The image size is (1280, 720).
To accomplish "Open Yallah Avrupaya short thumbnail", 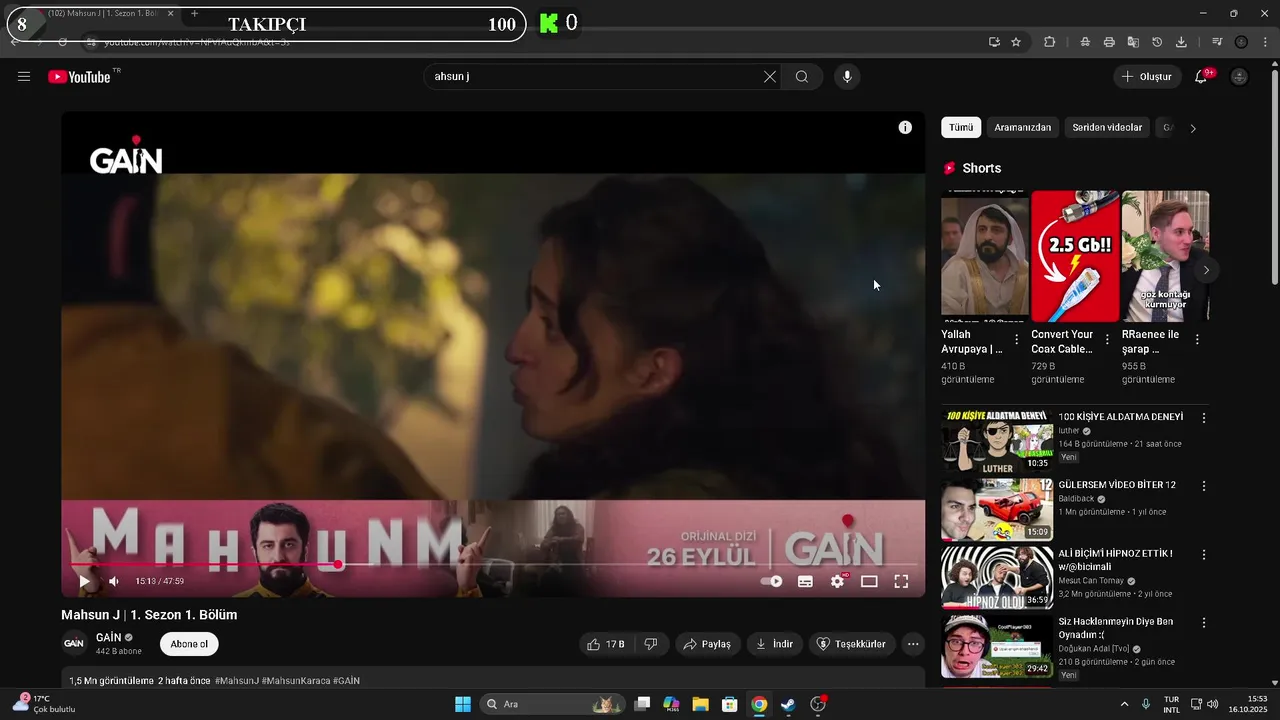I will pyautogui.click(x=985, y=256).
